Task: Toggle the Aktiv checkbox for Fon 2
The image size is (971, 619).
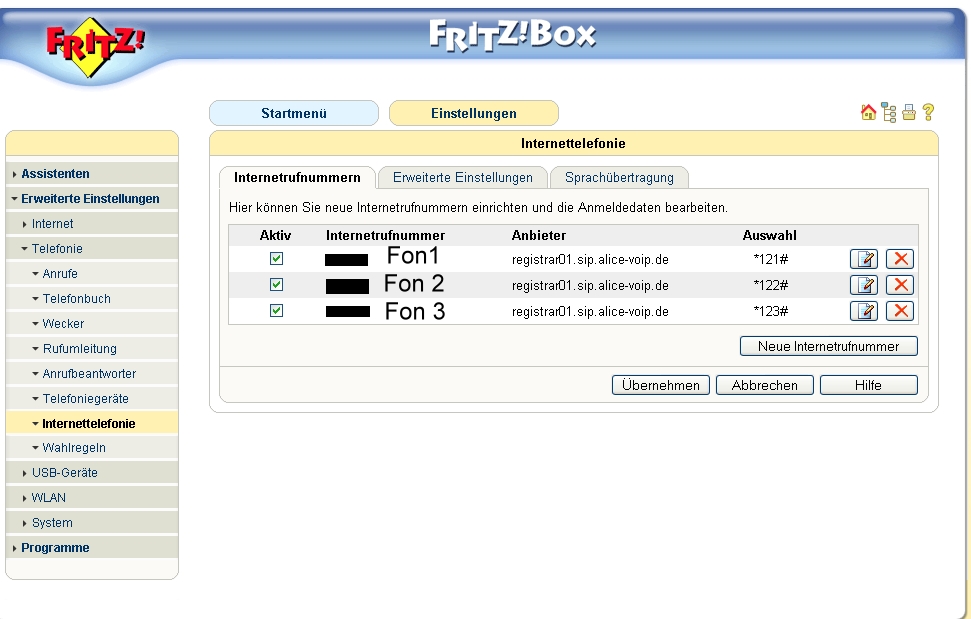Action: 277,285
